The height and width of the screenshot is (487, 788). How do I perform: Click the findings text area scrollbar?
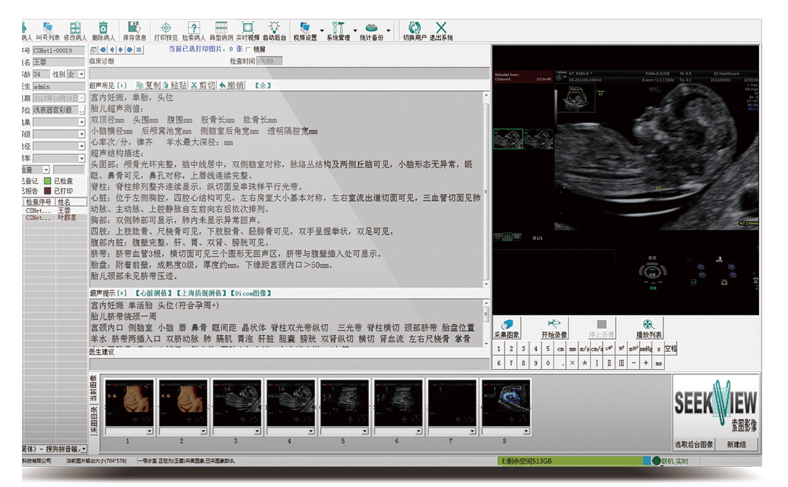coord(486,189)
